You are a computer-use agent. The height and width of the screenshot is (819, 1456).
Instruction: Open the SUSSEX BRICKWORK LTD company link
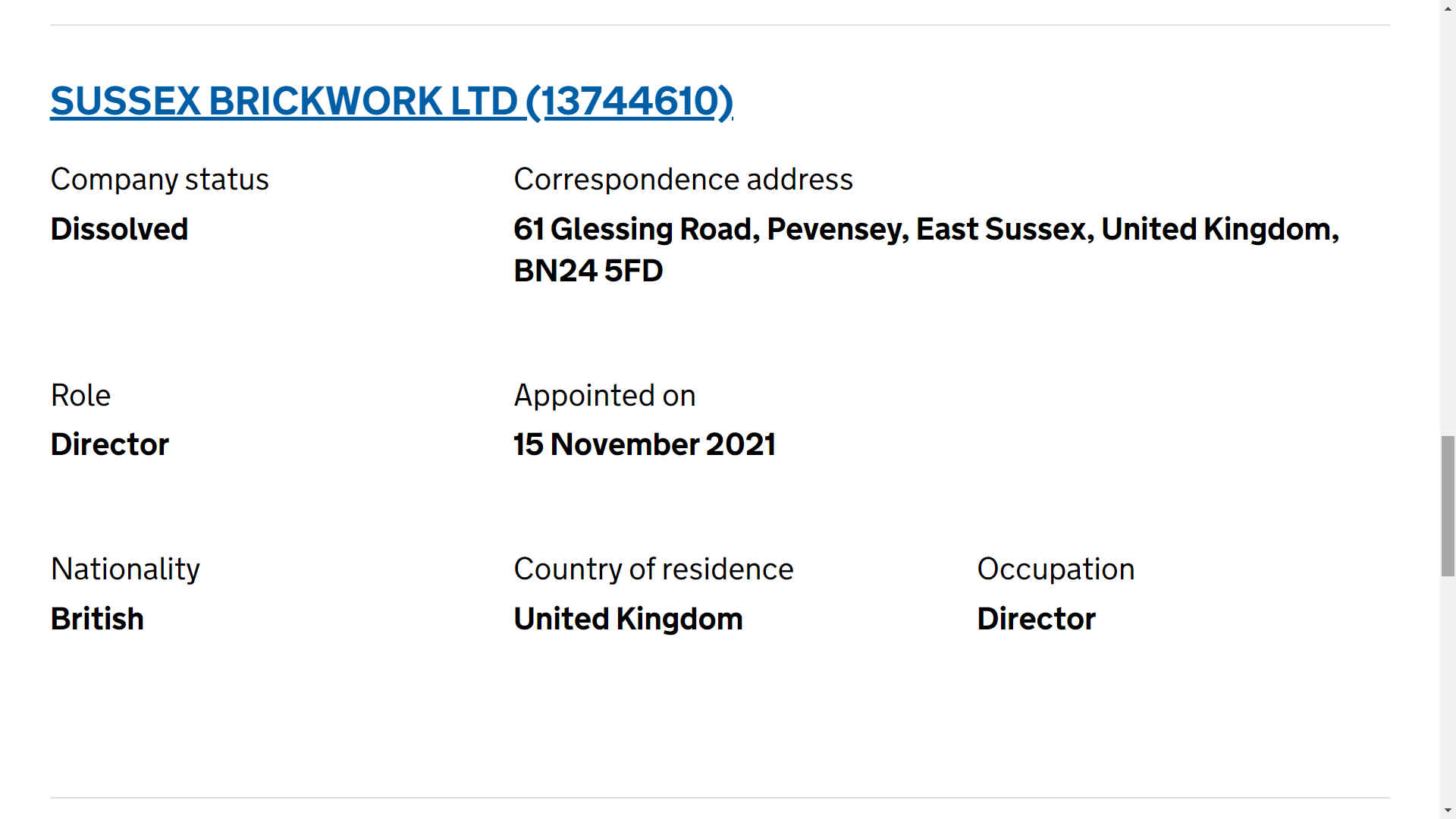(x=391, y=101)
